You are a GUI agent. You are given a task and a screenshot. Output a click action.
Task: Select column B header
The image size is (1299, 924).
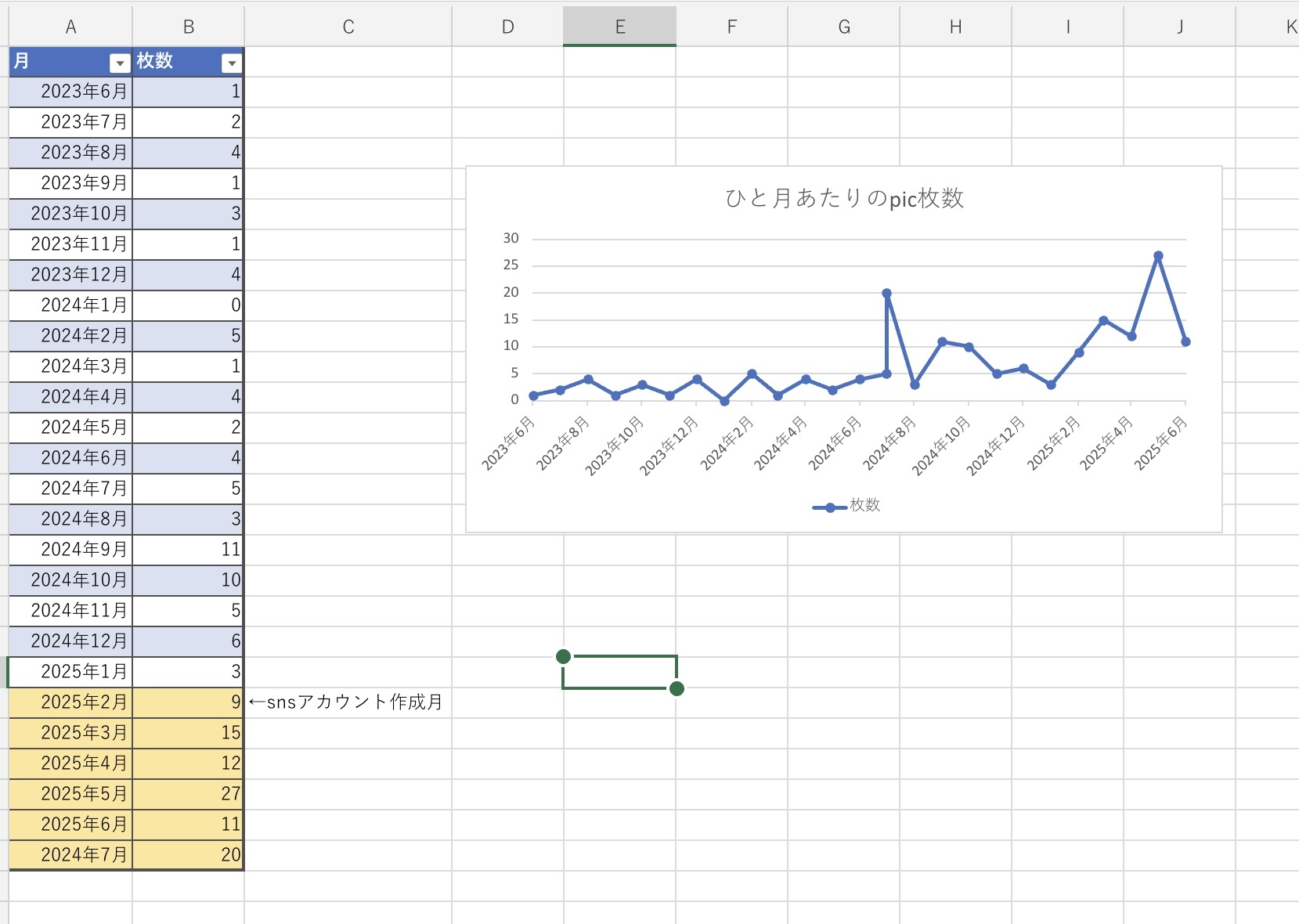pos(189,27)
